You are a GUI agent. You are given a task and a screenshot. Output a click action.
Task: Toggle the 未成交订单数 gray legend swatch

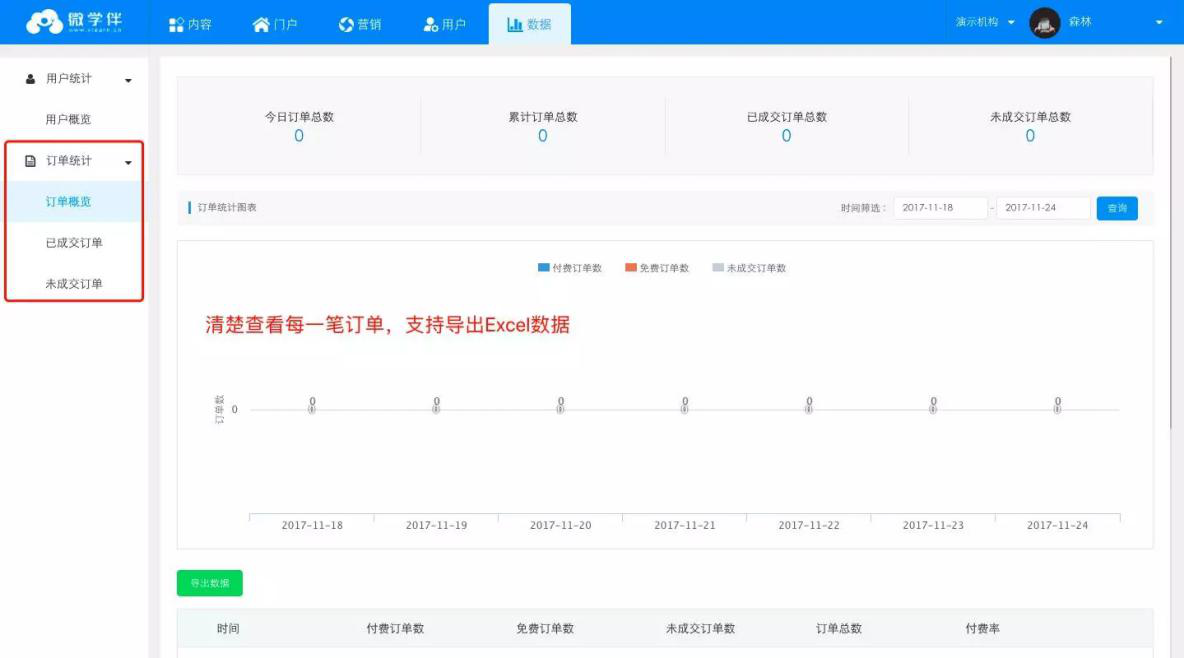point(718,267)
